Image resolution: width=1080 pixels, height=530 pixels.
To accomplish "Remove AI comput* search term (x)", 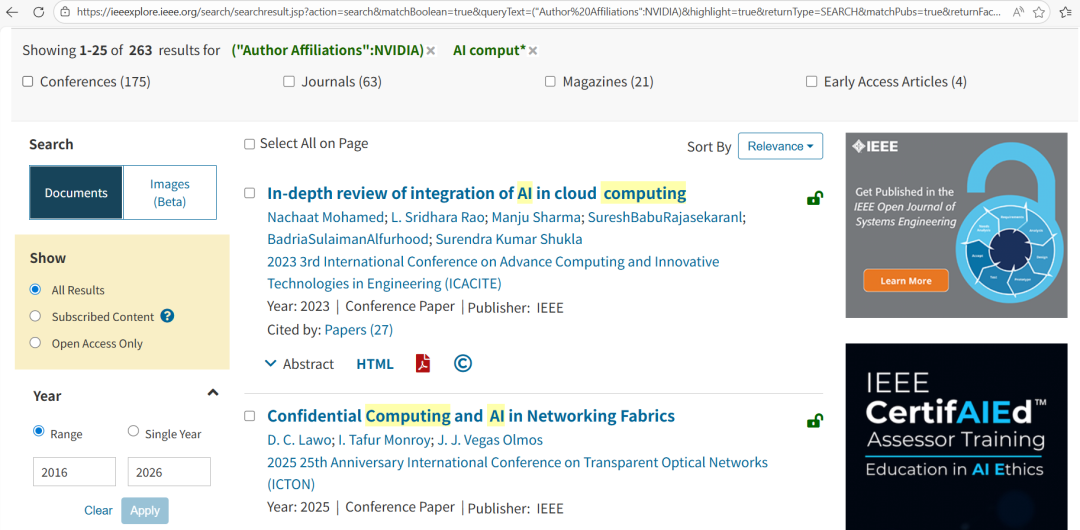I will coord(532,50).
